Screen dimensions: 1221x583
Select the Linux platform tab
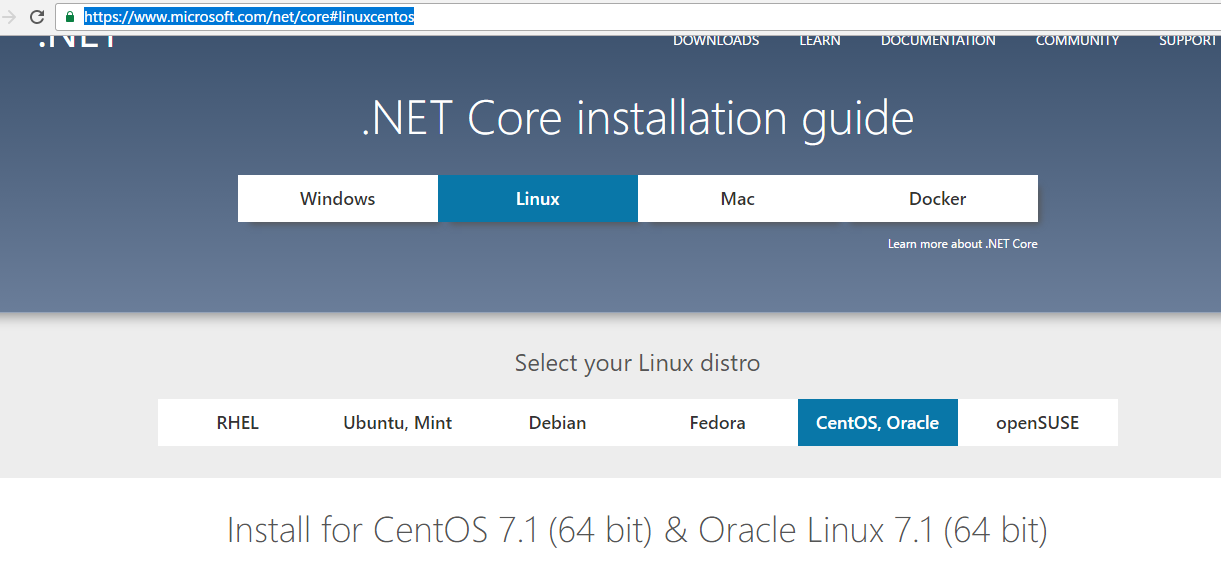[538, 198]
